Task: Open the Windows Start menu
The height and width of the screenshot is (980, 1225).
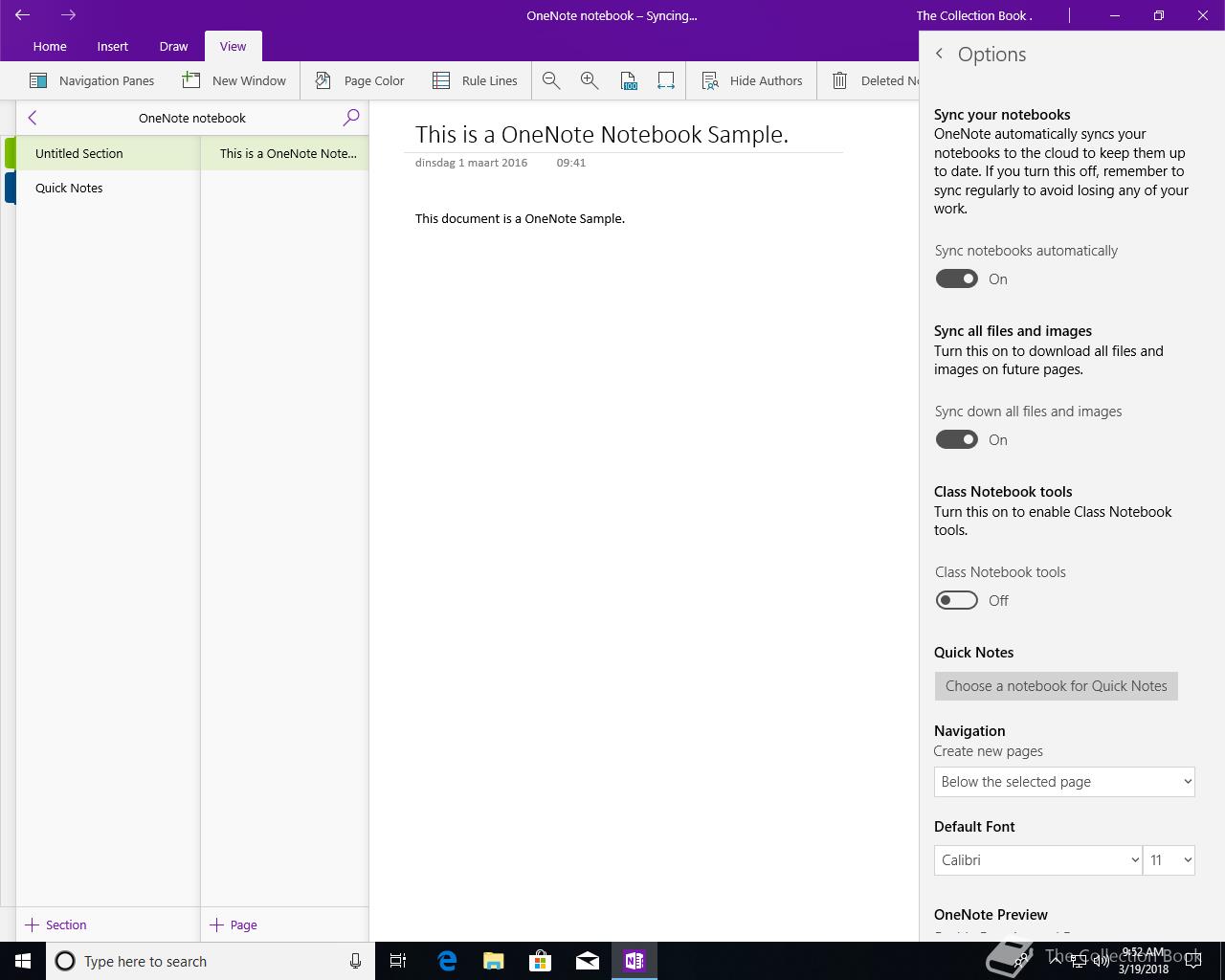Action: 23,961
